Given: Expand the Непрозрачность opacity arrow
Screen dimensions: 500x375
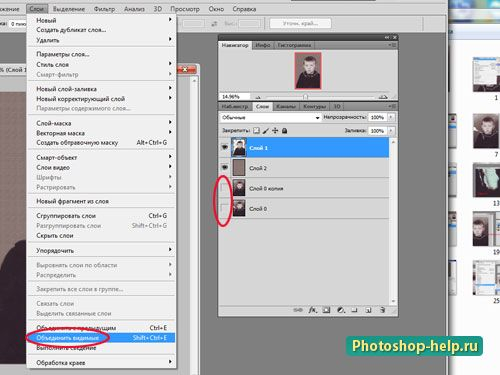Looking at the screenshot, I should [391, 117].
